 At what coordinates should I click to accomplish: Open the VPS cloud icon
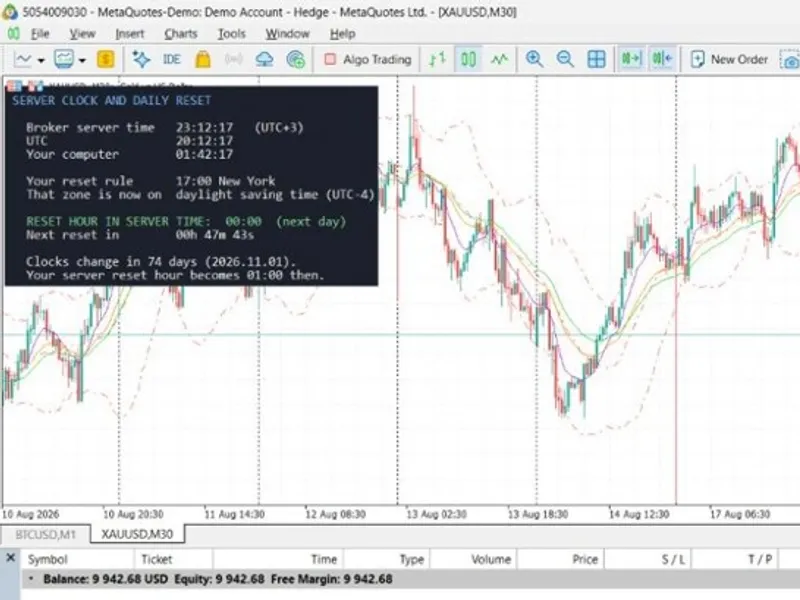pos(264,59)
